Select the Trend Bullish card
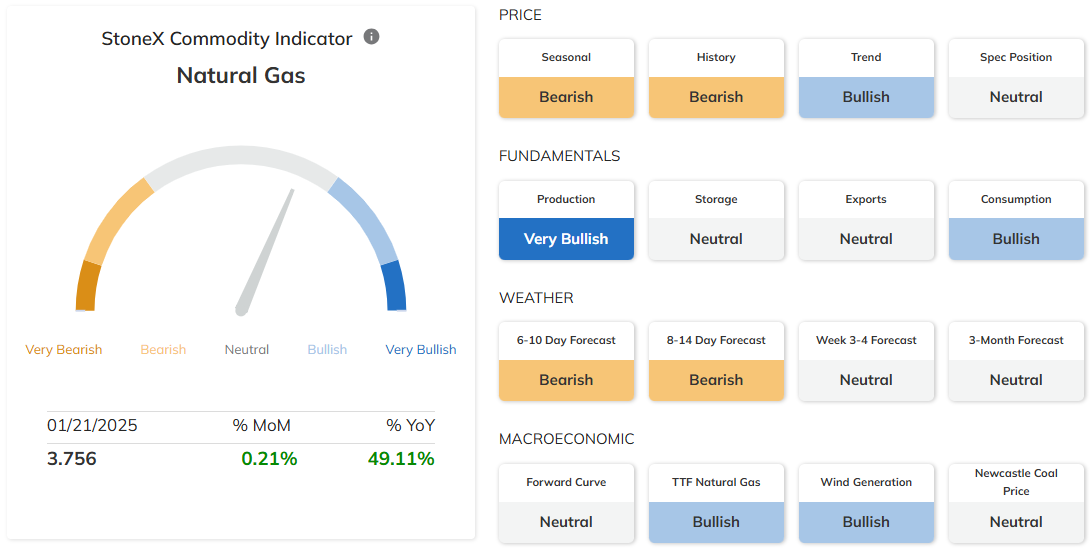Screen dimensions: 1091x552 tap(866, 78)
